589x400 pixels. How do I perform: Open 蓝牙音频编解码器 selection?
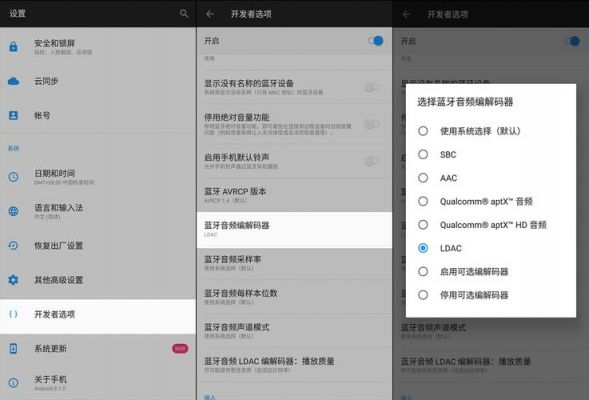point(294,229)
